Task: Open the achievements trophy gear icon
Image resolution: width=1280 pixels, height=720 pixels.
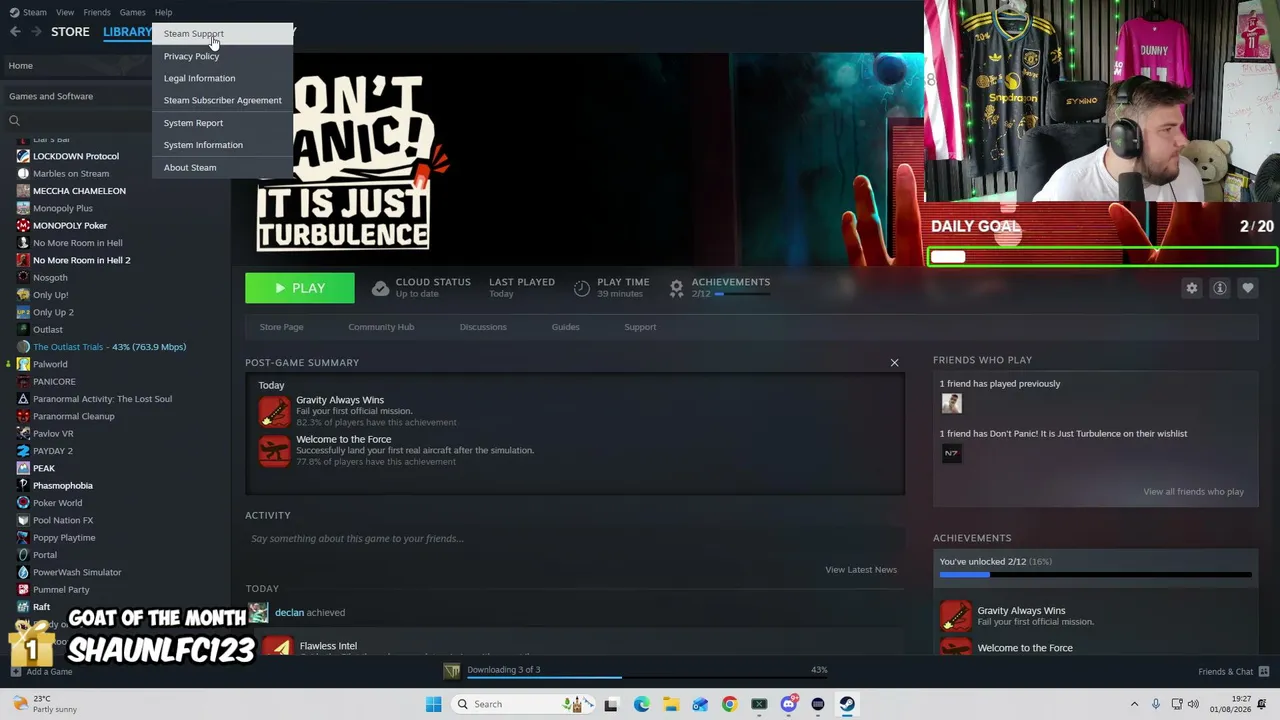Action: (676, 288)
